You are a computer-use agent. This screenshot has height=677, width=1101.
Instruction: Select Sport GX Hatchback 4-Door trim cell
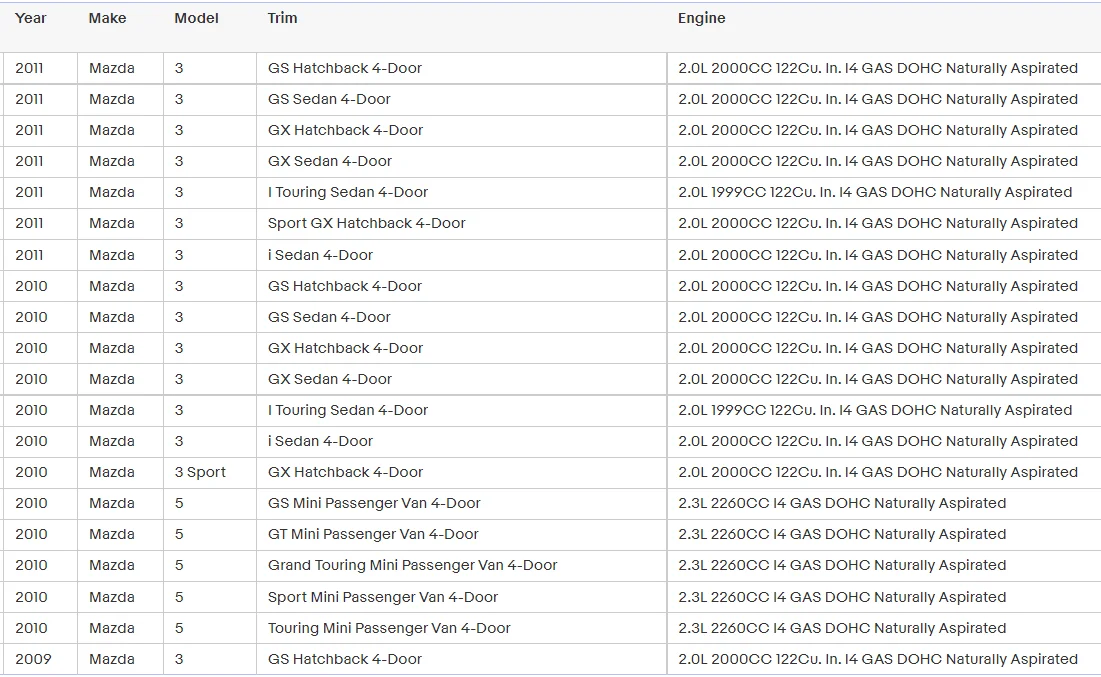click(461, 223)
